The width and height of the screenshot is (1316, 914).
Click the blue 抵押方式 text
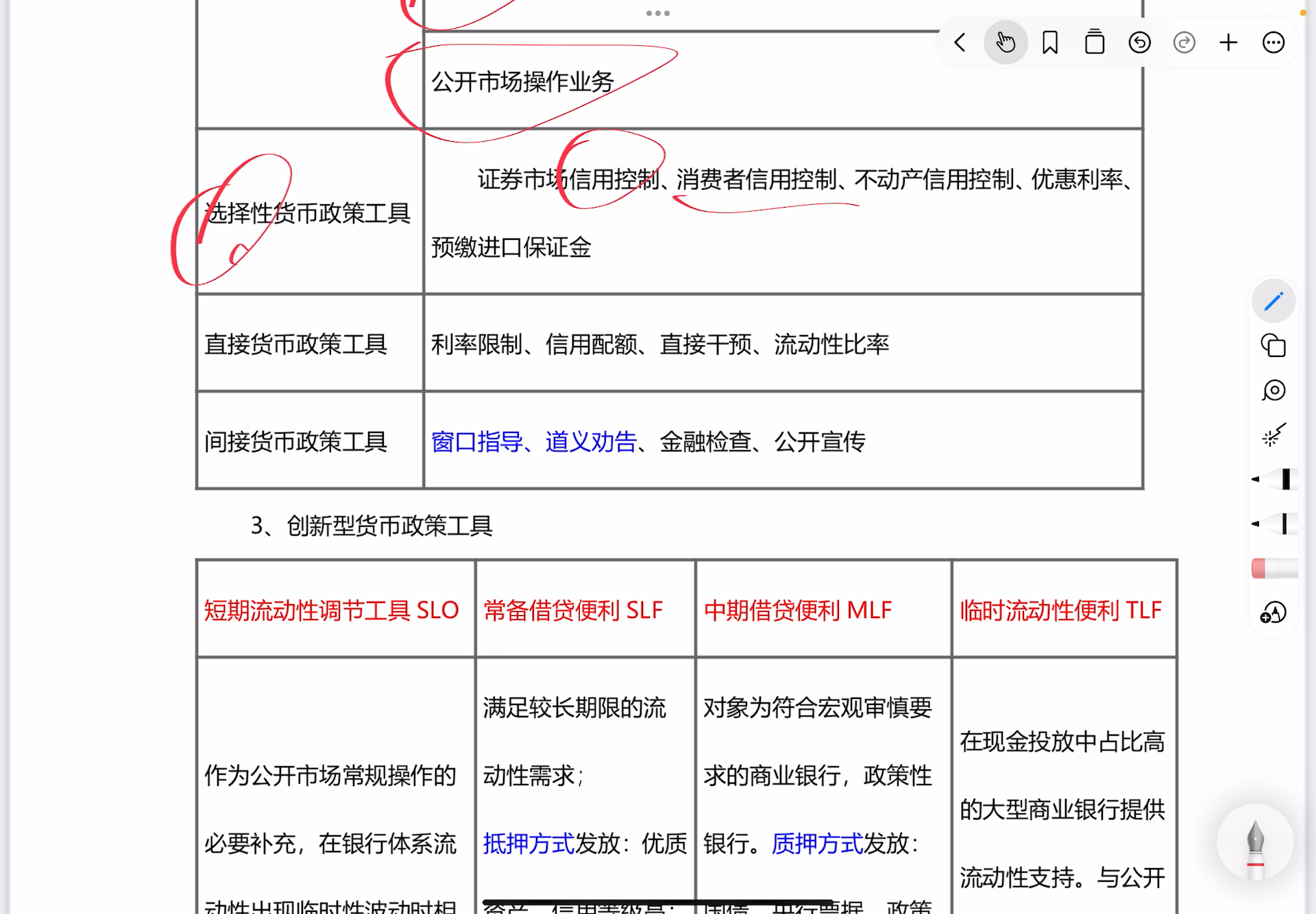tap(528, 843)
